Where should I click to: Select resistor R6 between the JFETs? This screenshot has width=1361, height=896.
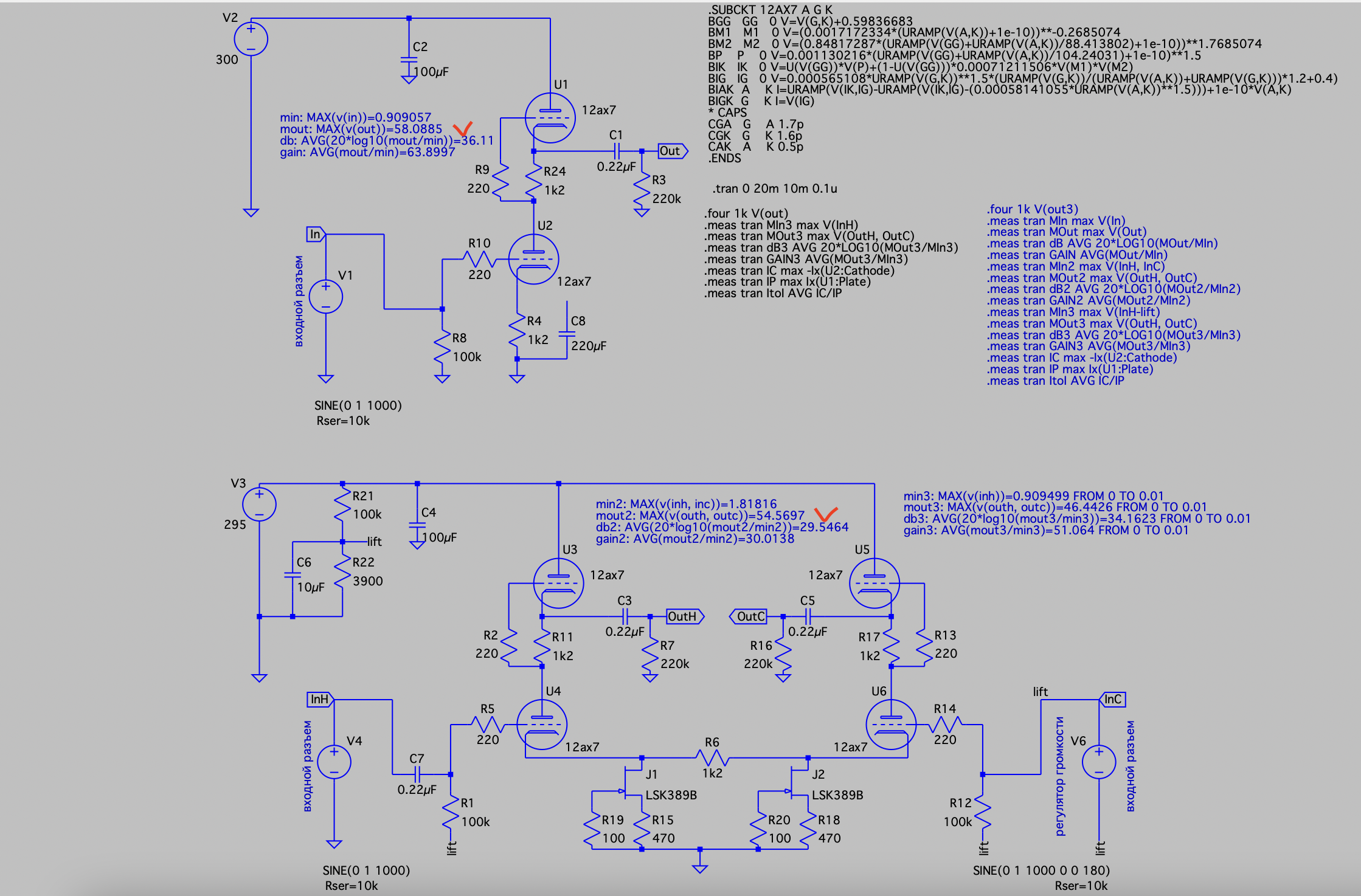(x=712, y=758)
